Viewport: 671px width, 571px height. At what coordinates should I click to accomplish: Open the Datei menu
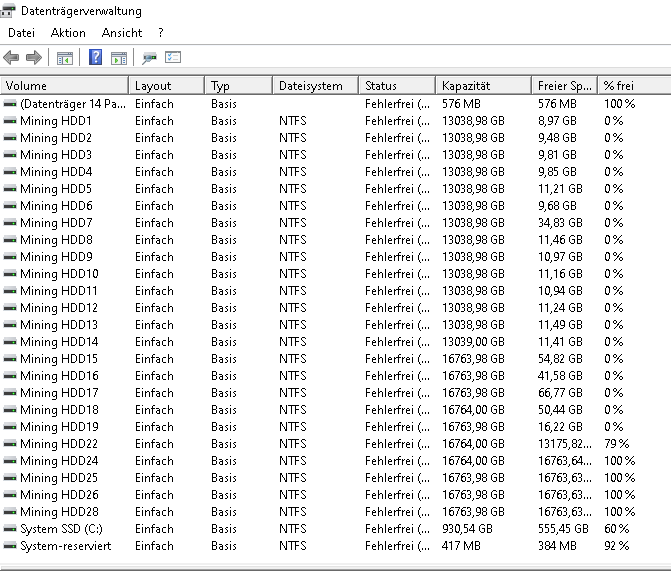[21, 33]
